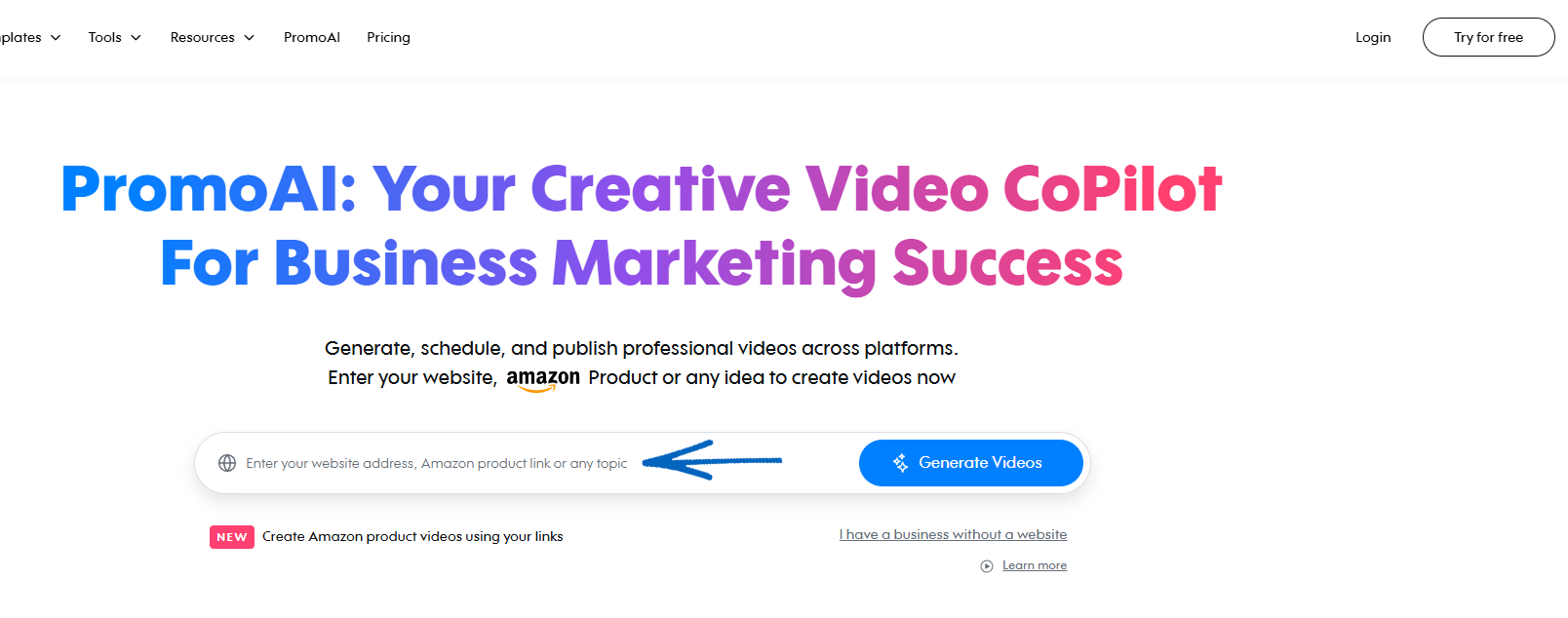Screen dimensions: 1568x618
Task: Click the sparkle icon on Generate Videos
Action: pos(900,463)
